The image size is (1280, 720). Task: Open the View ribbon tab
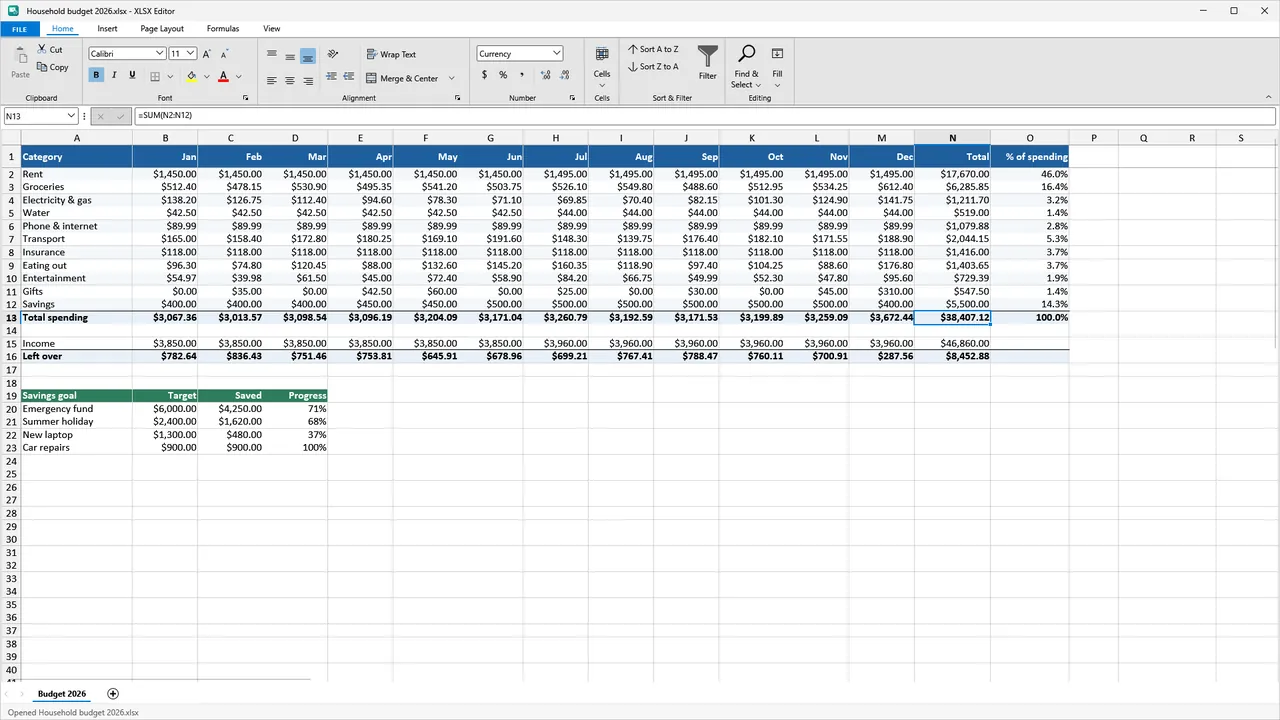click(x=272, y=29)
